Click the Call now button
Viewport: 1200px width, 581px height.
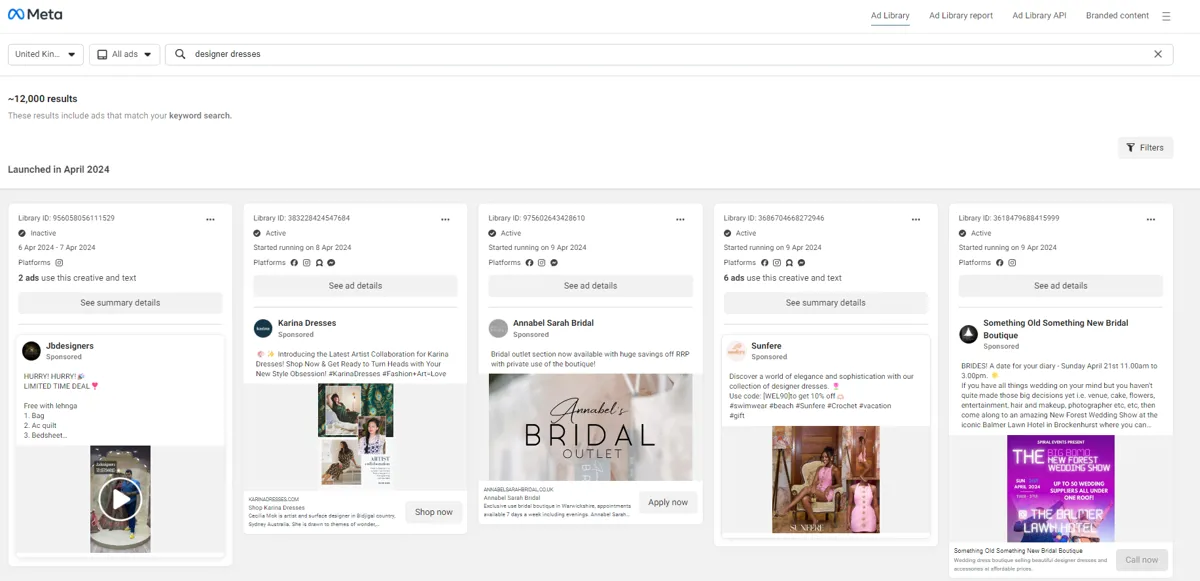1142,560
